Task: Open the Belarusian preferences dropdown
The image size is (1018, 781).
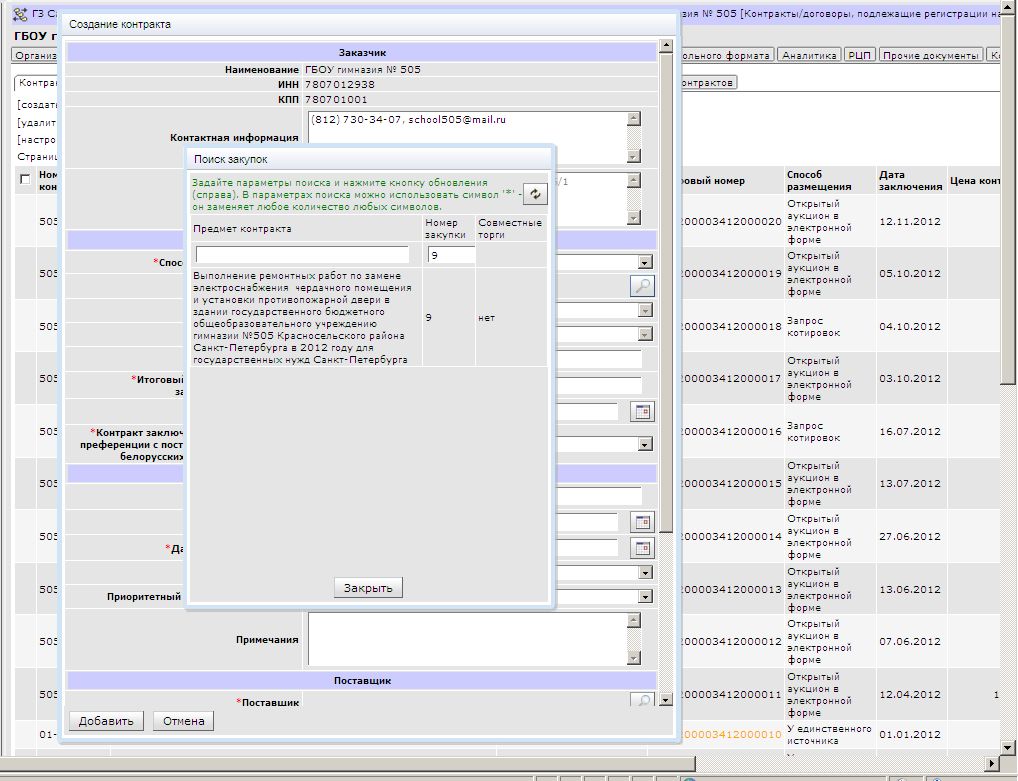Action: 645,444
